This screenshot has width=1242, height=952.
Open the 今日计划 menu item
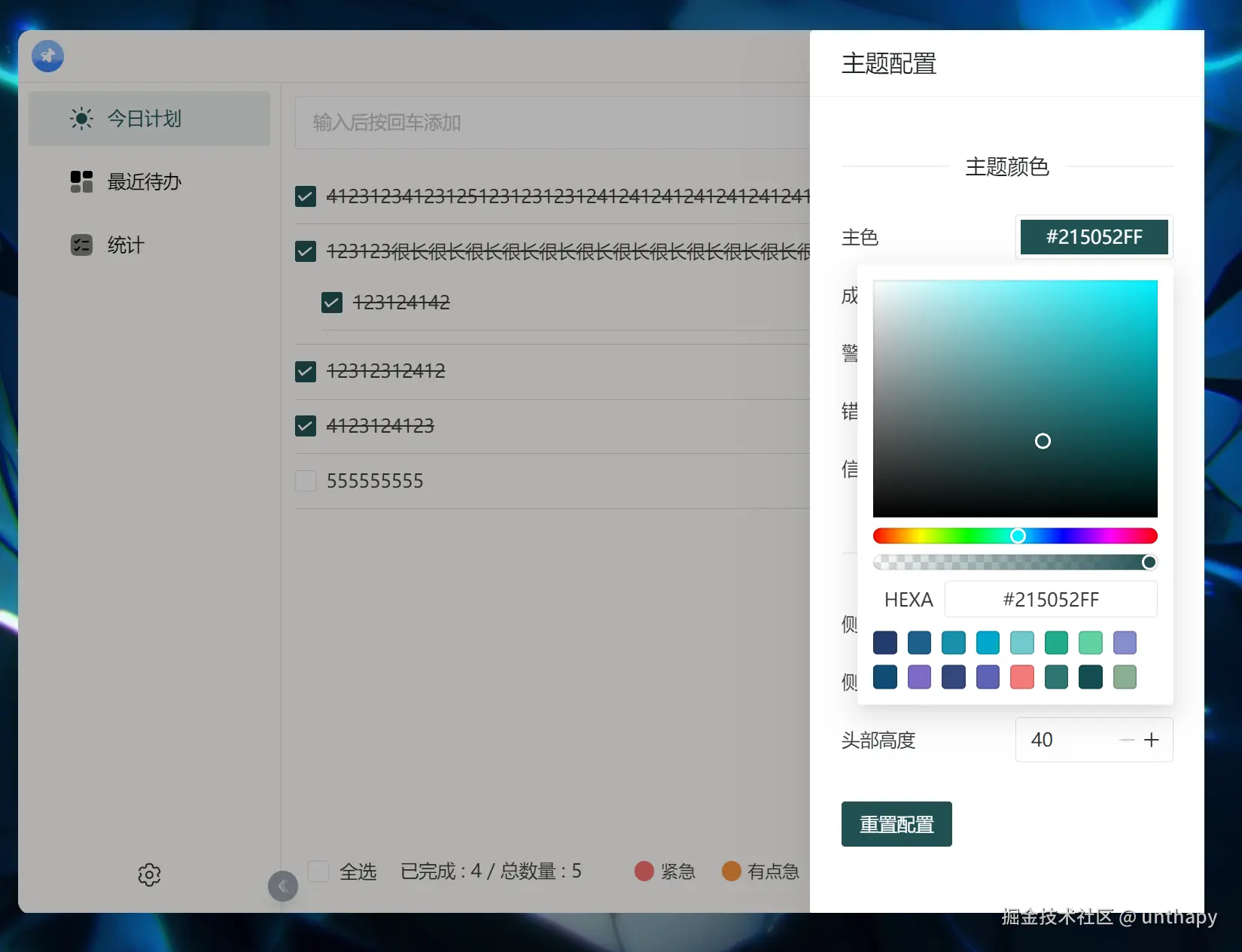pyautogui.click(x=149, y=118)
